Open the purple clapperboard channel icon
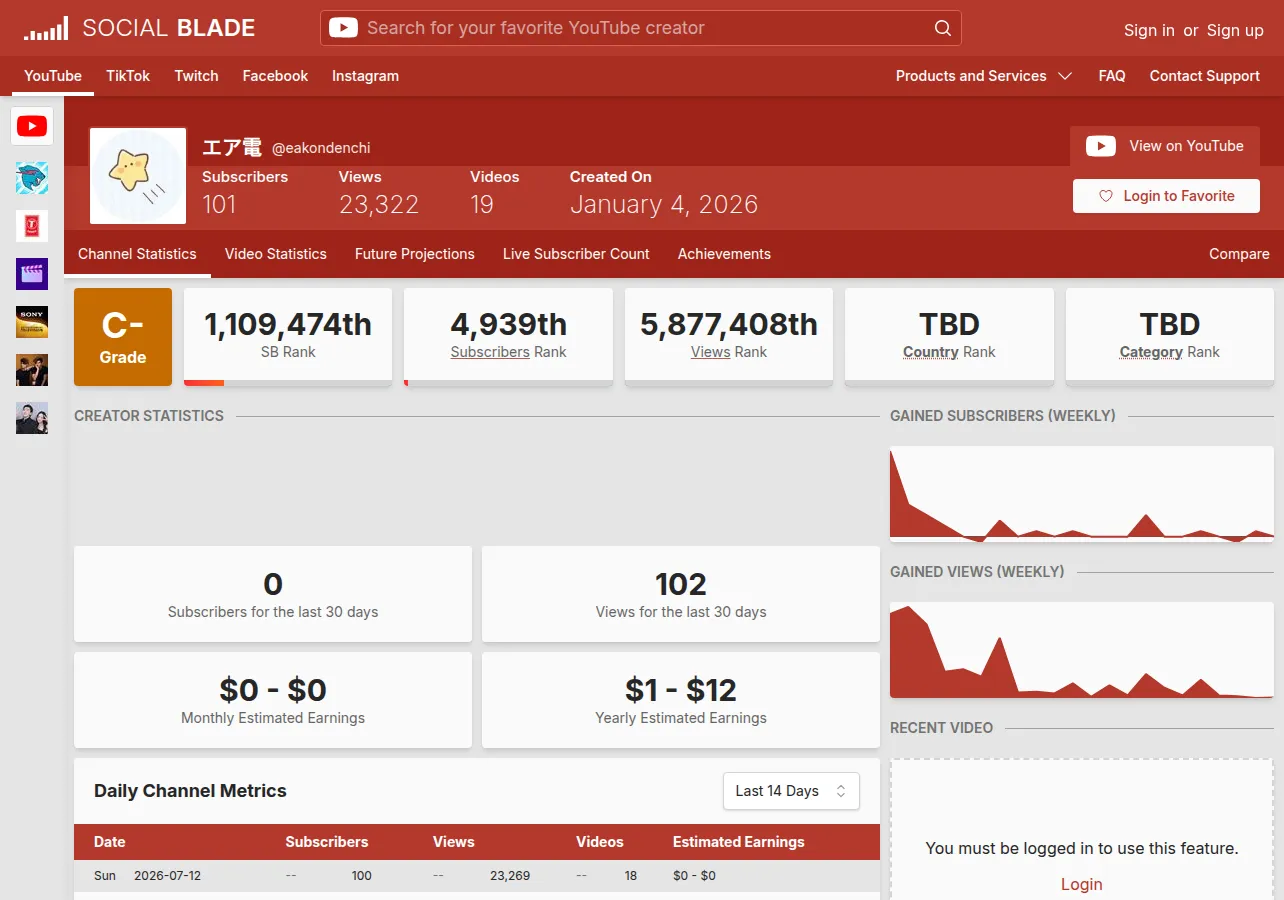The image size is (1284, 900). click(x=32, y=274)
